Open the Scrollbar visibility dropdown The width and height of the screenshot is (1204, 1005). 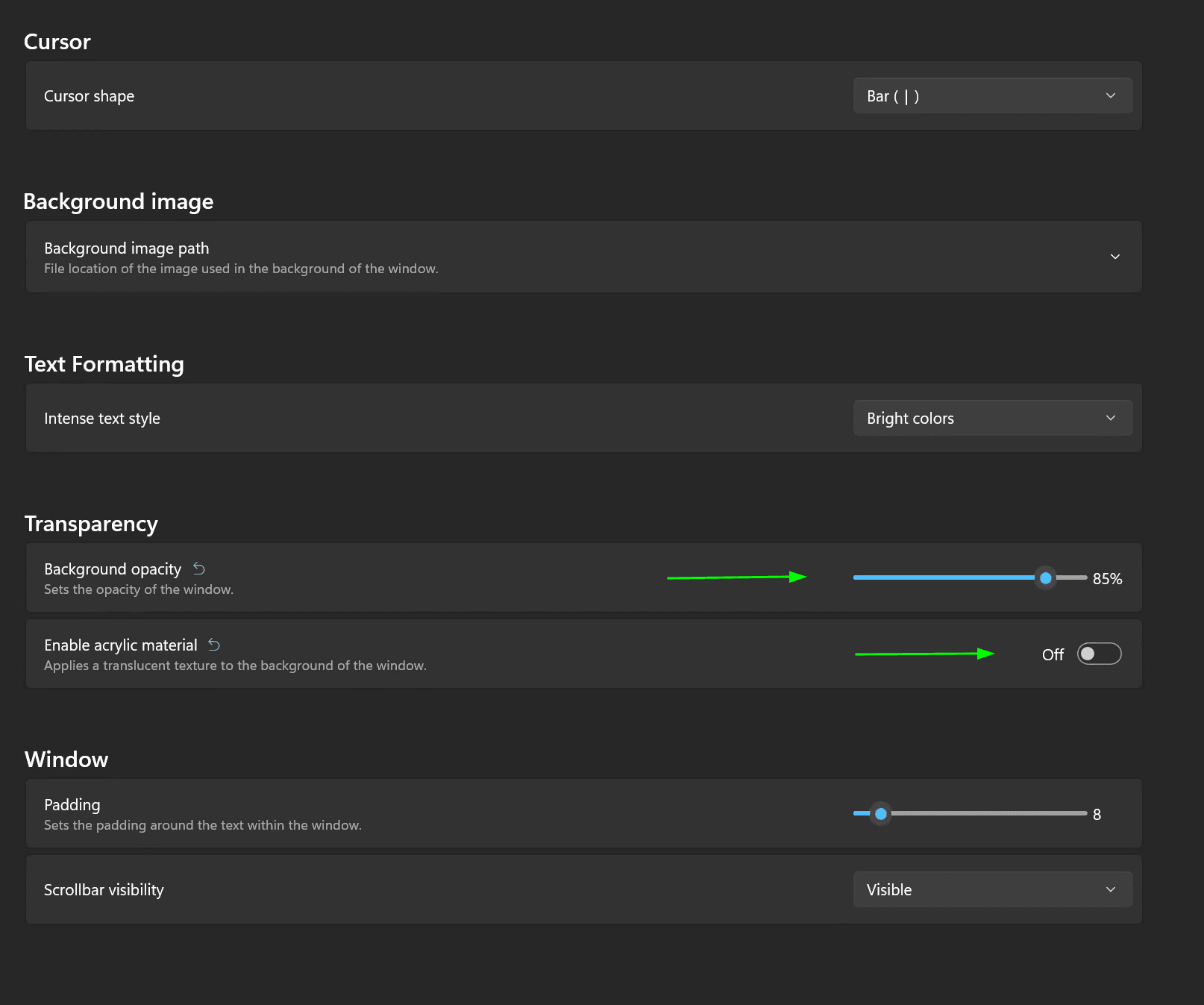[x=992, y=889]
